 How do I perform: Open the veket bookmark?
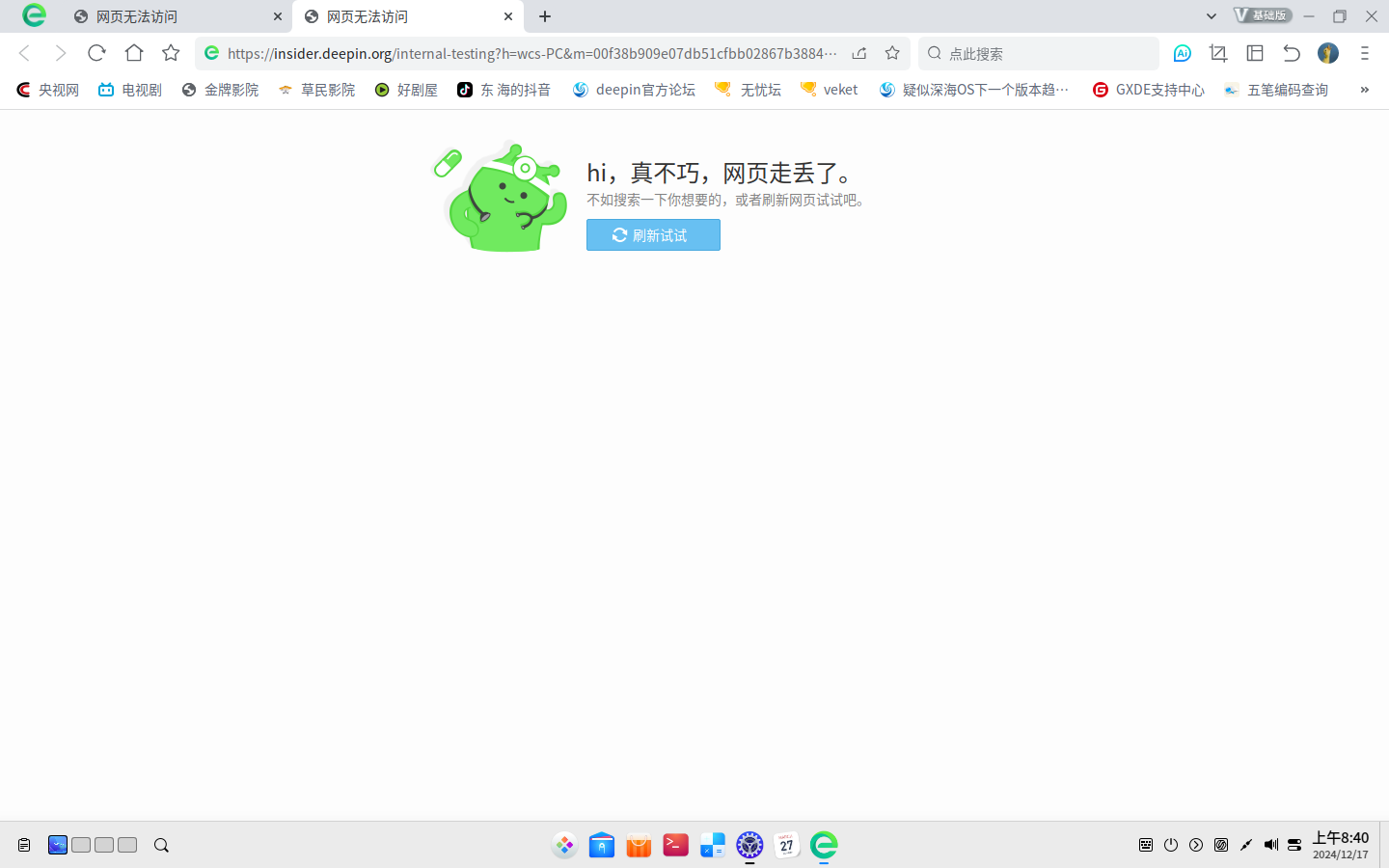click(829, 90)
